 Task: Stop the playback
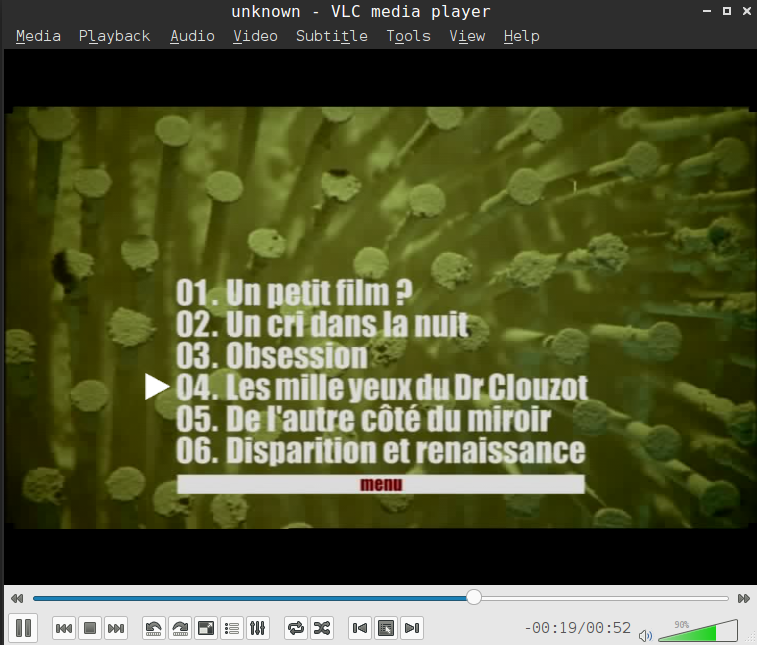[x=90, y=628]
